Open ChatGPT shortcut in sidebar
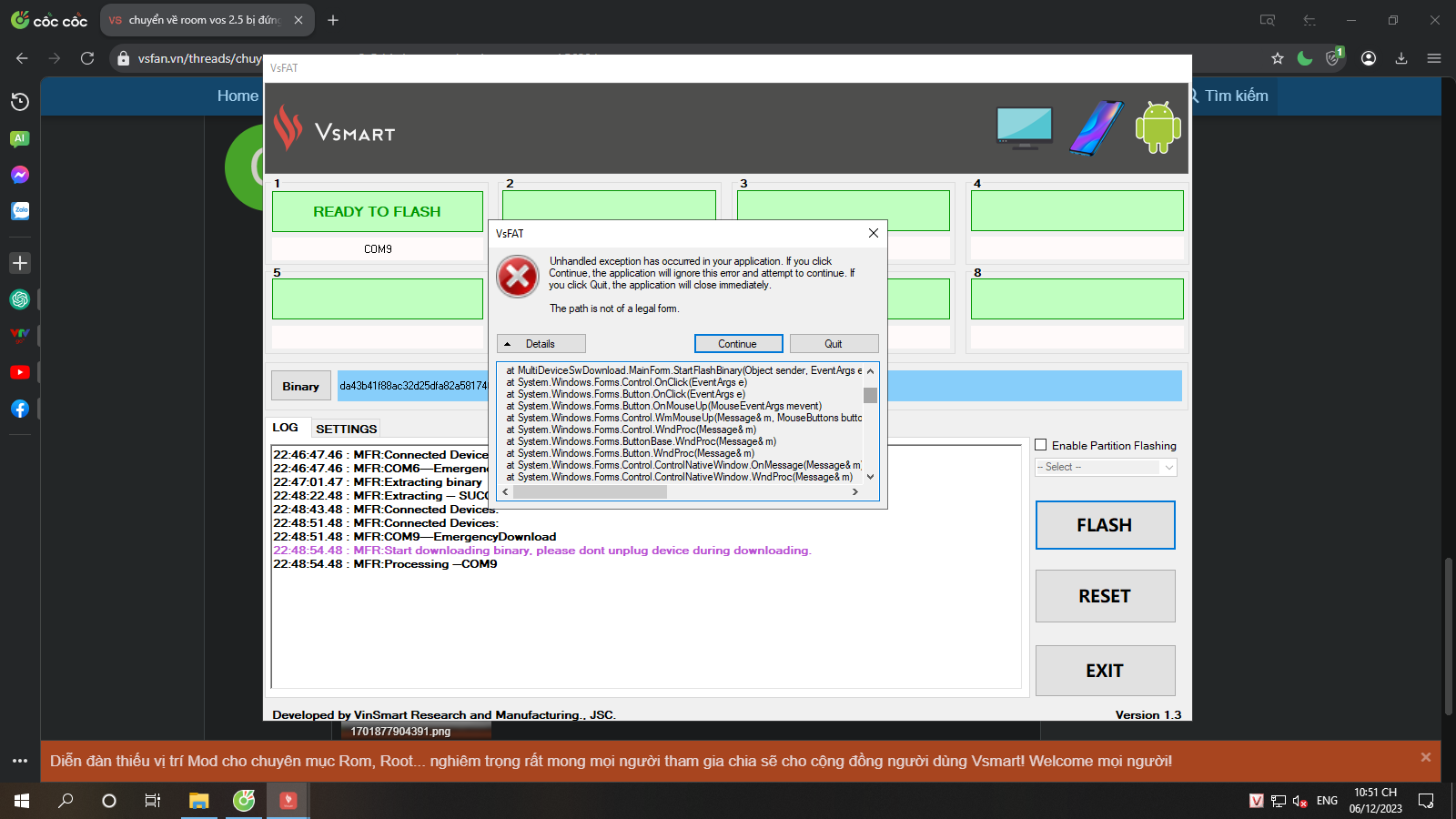 click(x=20, y=299)
